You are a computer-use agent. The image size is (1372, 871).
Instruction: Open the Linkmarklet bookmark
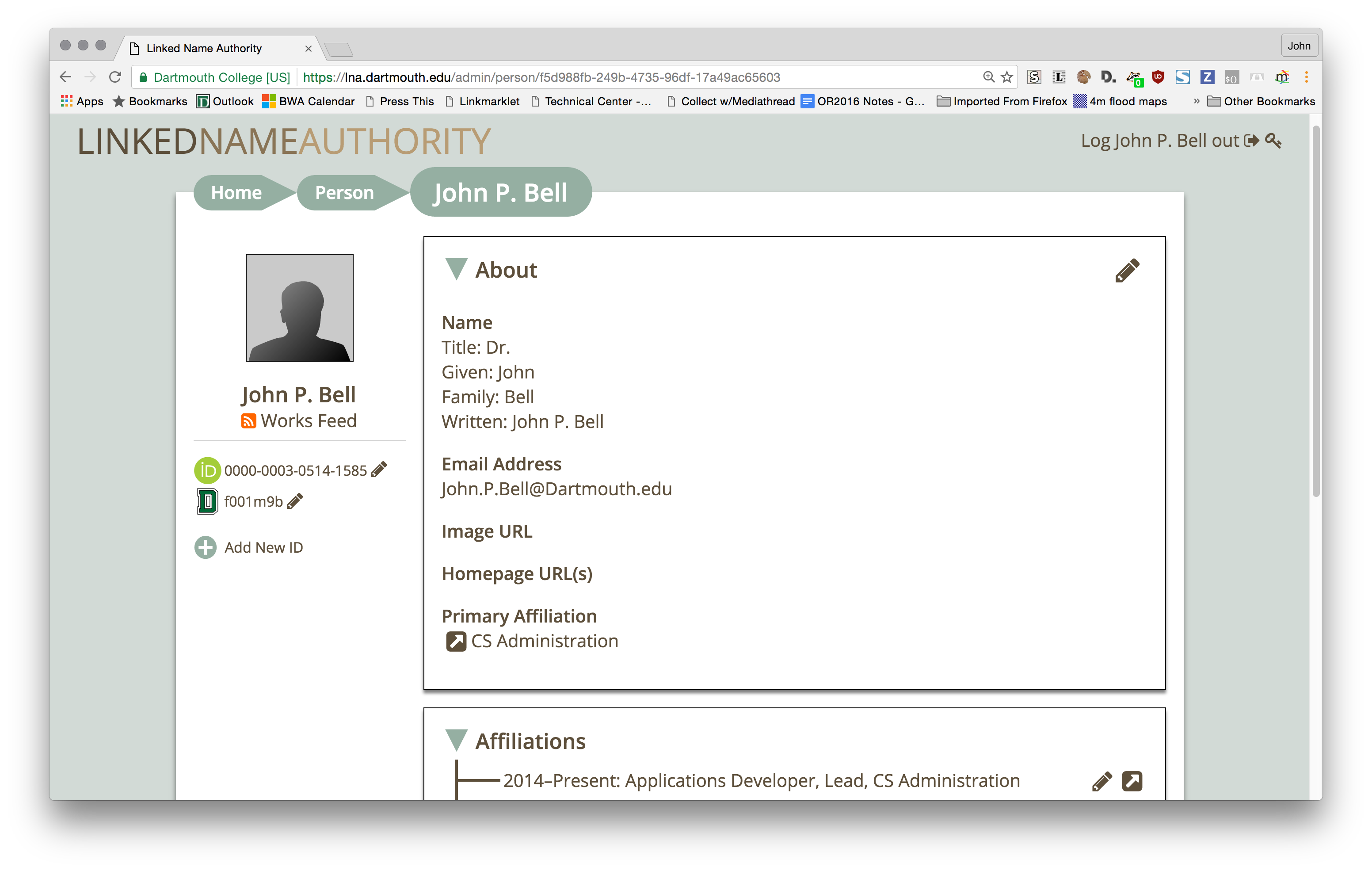pos(483,101)
